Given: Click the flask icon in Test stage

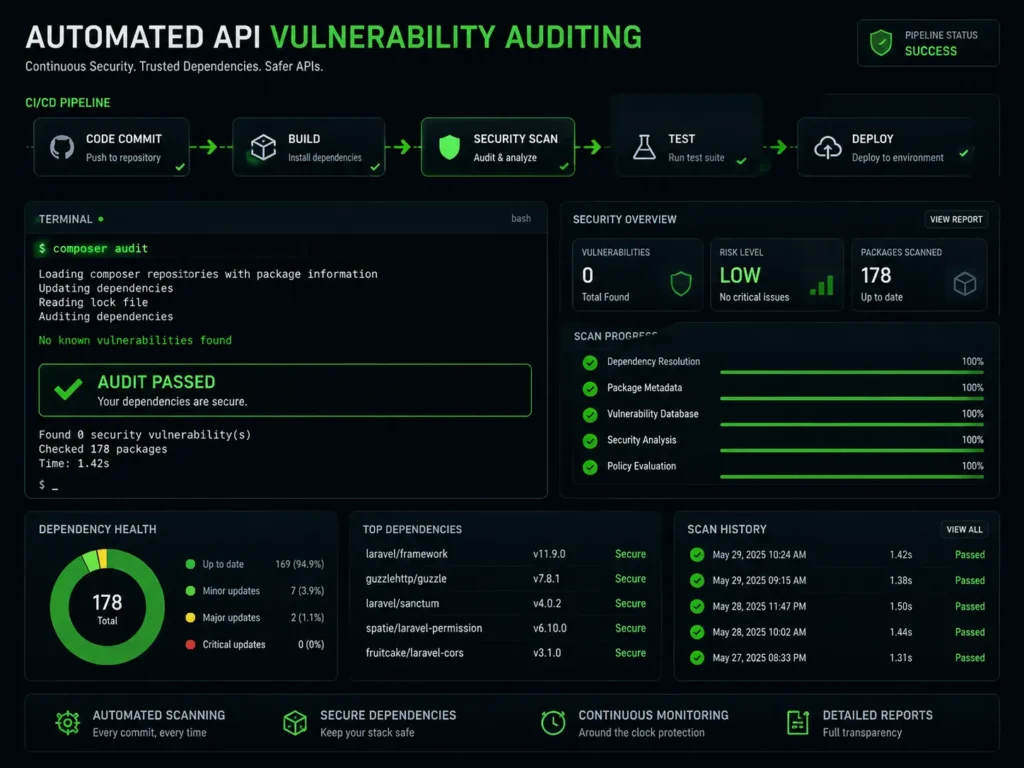Looking at the screenshot, I should click(x=644, y=148).
